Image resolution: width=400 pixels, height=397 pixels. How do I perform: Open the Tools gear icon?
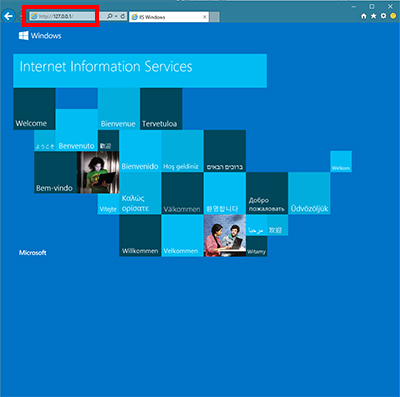click(384, 16)
